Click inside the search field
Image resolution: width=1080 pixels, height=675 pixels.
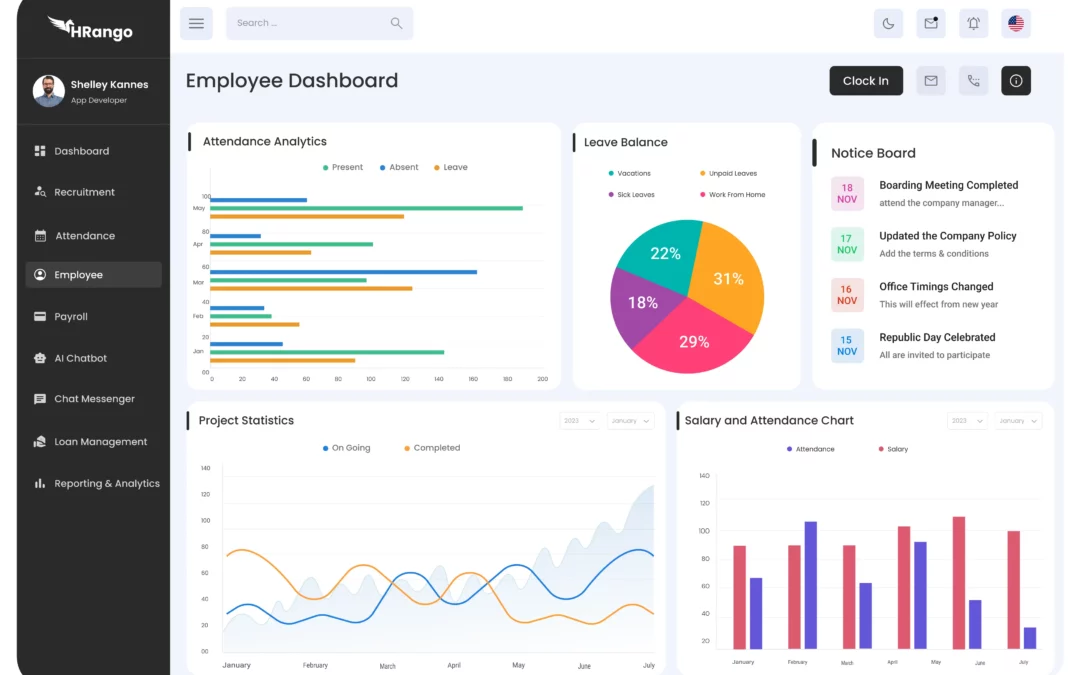coord(310,23)
